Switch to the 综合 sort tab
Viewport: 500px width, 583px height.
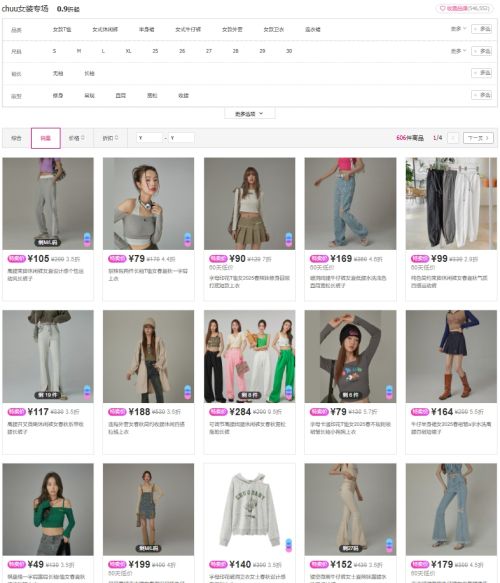pos(16,138)
